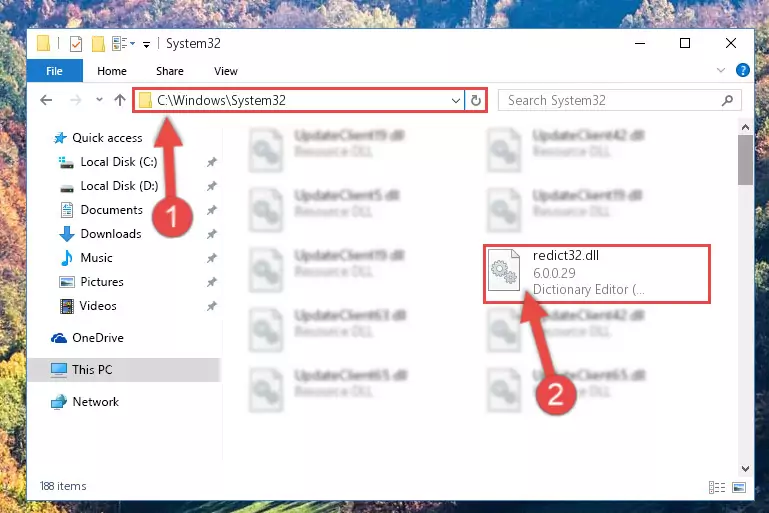Click the pin icon beside Pictures

(x=211, y=282)
